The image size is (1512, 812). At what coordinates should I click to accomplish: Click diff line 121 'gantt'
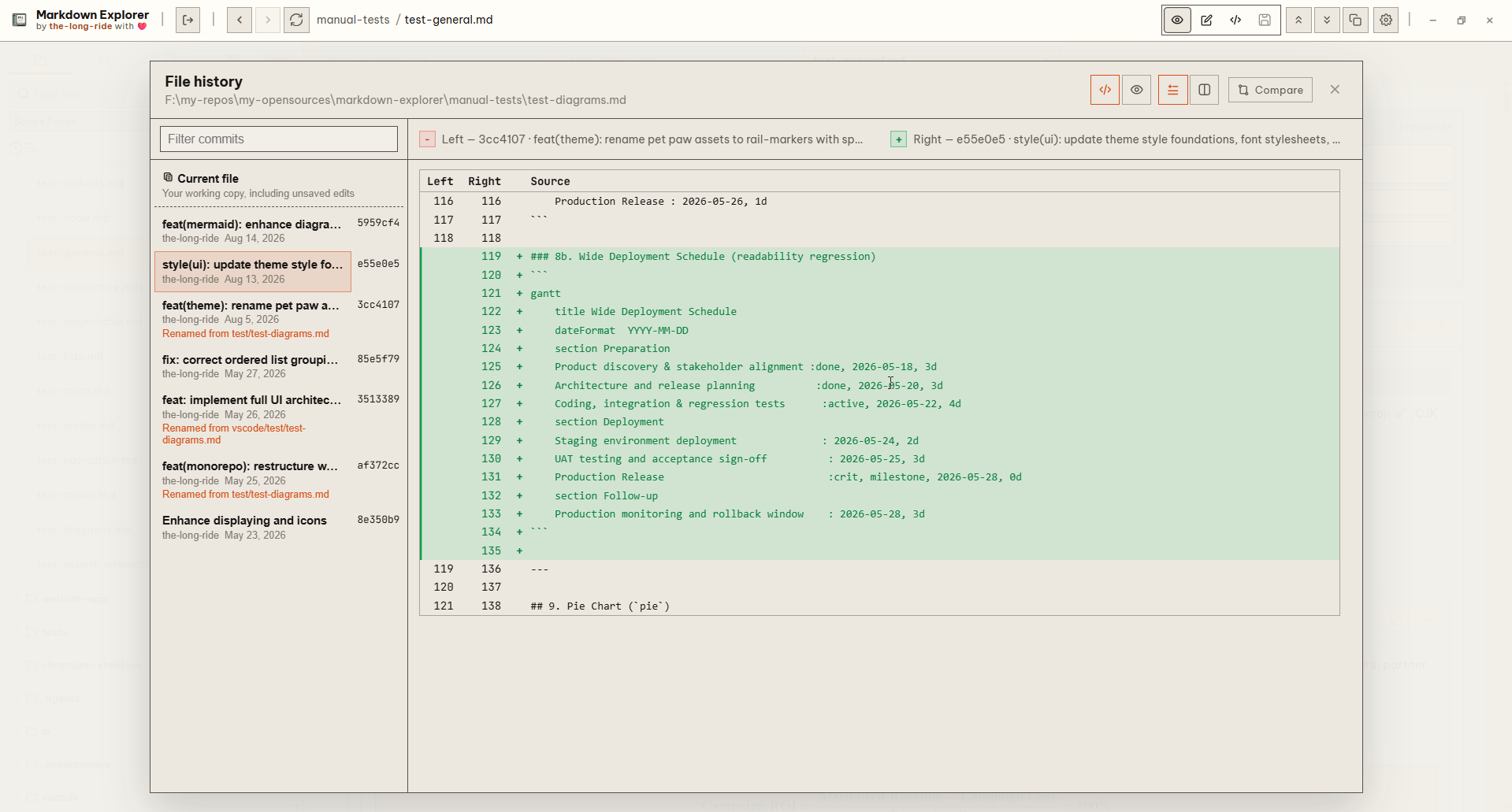point(879,293)
